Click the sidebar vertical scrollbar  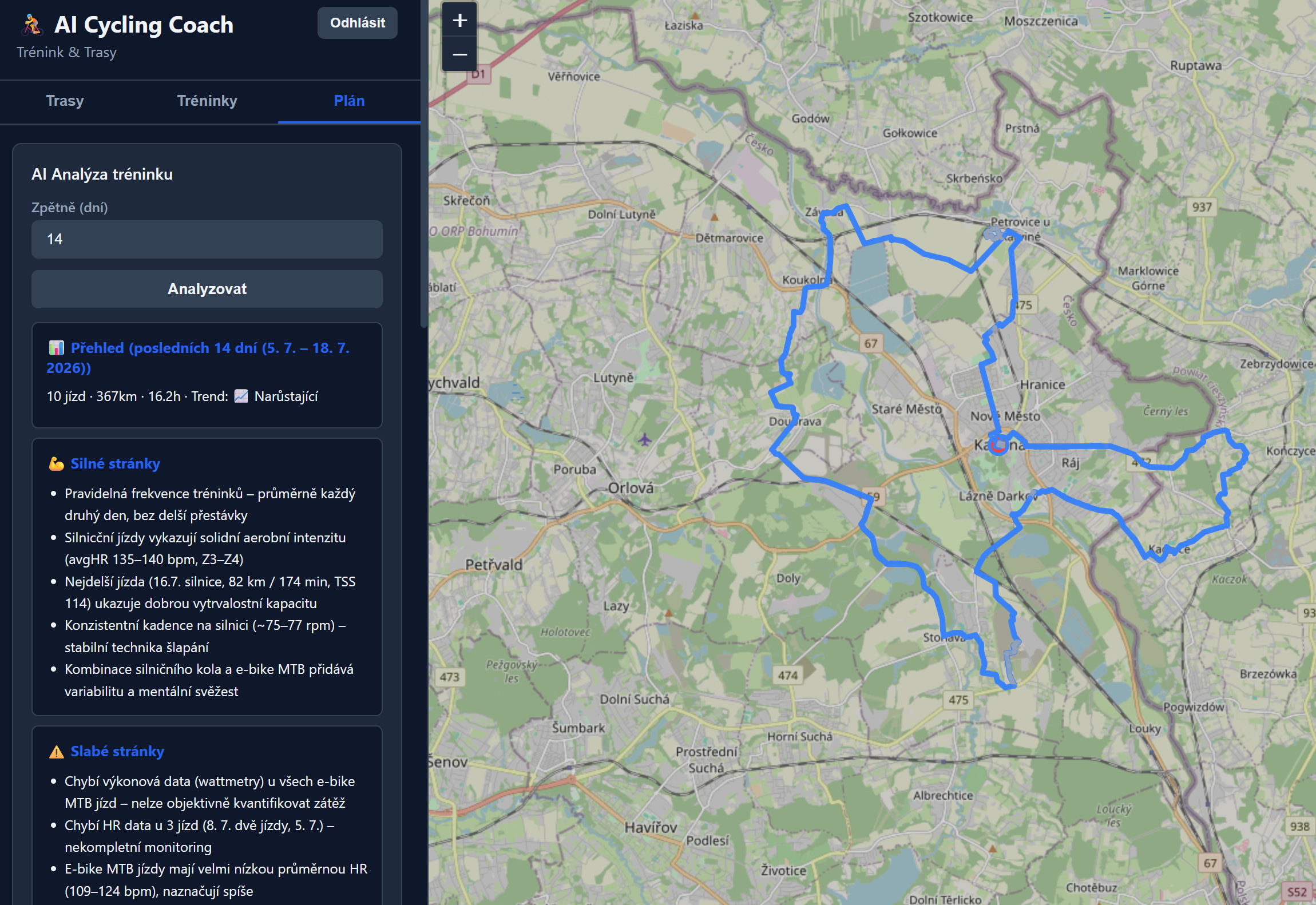point(424,165)
